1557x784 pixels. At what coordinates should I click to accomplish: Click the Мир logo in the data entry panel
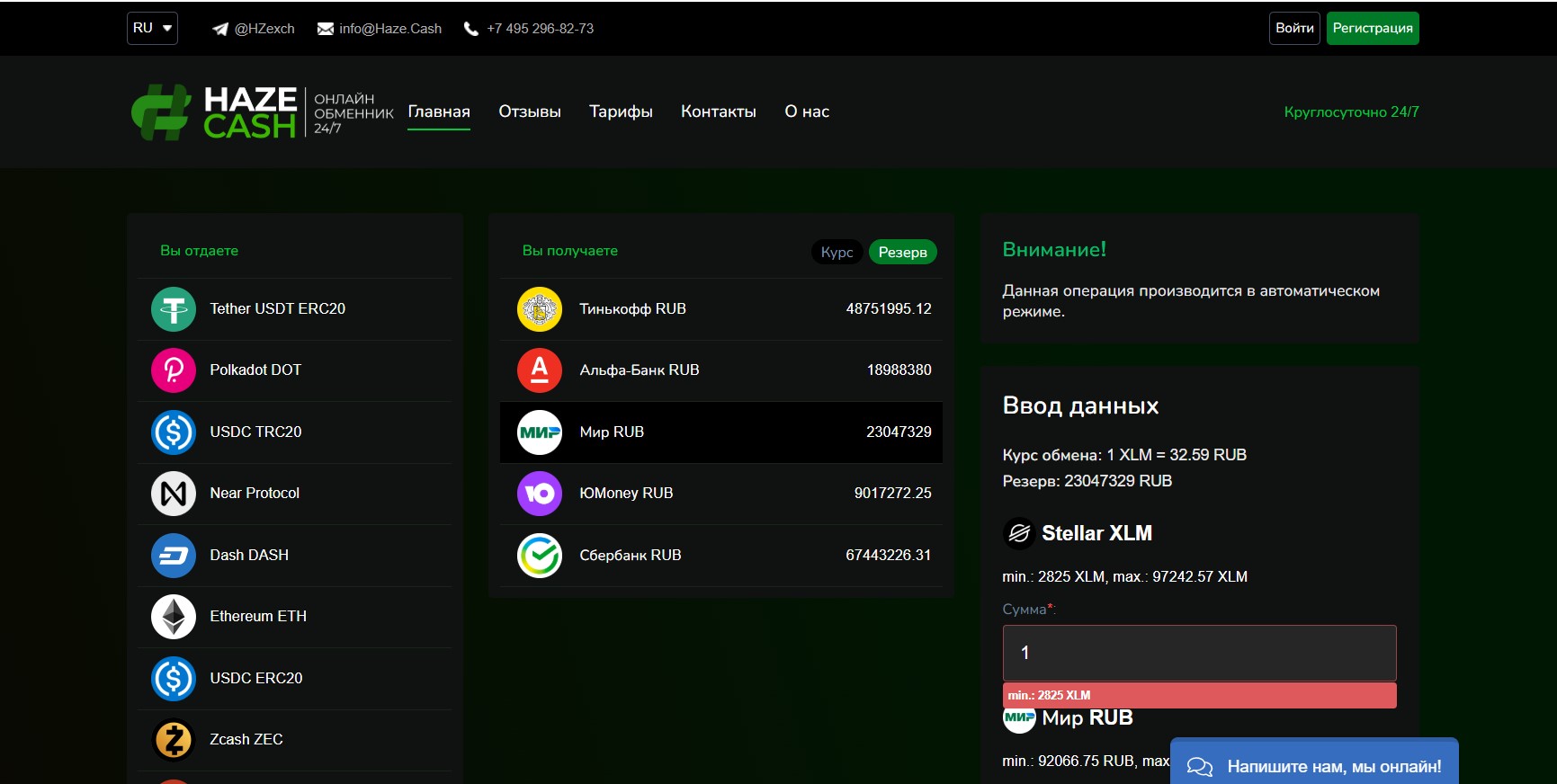coord(1019,718)
